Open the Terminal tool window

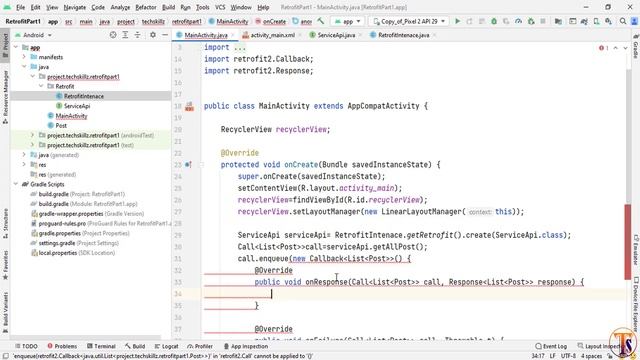101,346
